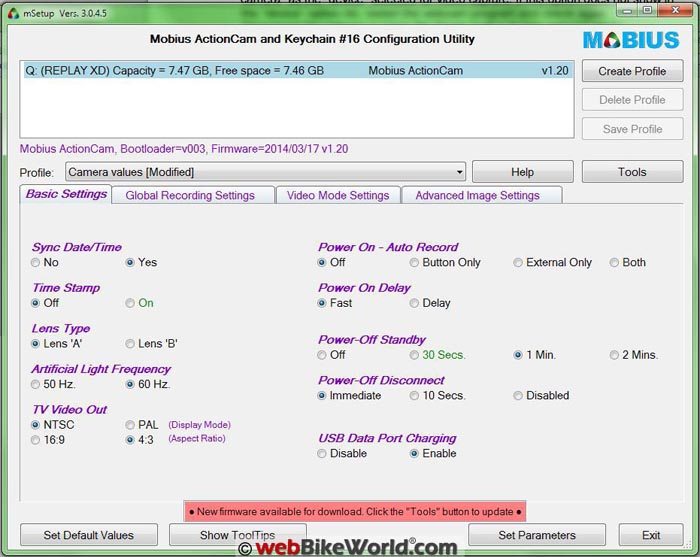The width and height of the screenshot is (700, 557).
Task: Set Time Stamp to Off
Action: click(x=35, y=303)
